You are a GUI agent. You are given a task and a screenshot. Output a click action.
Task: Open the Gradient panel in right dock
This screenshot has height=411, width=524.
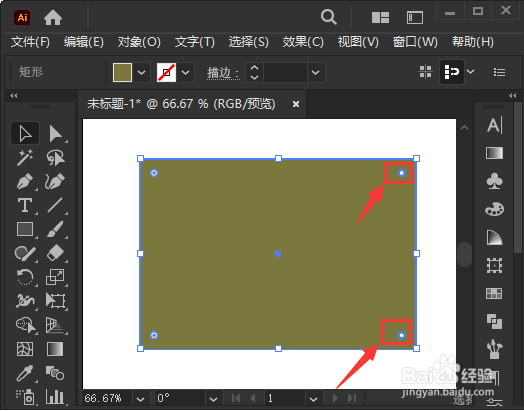[494, 153]
